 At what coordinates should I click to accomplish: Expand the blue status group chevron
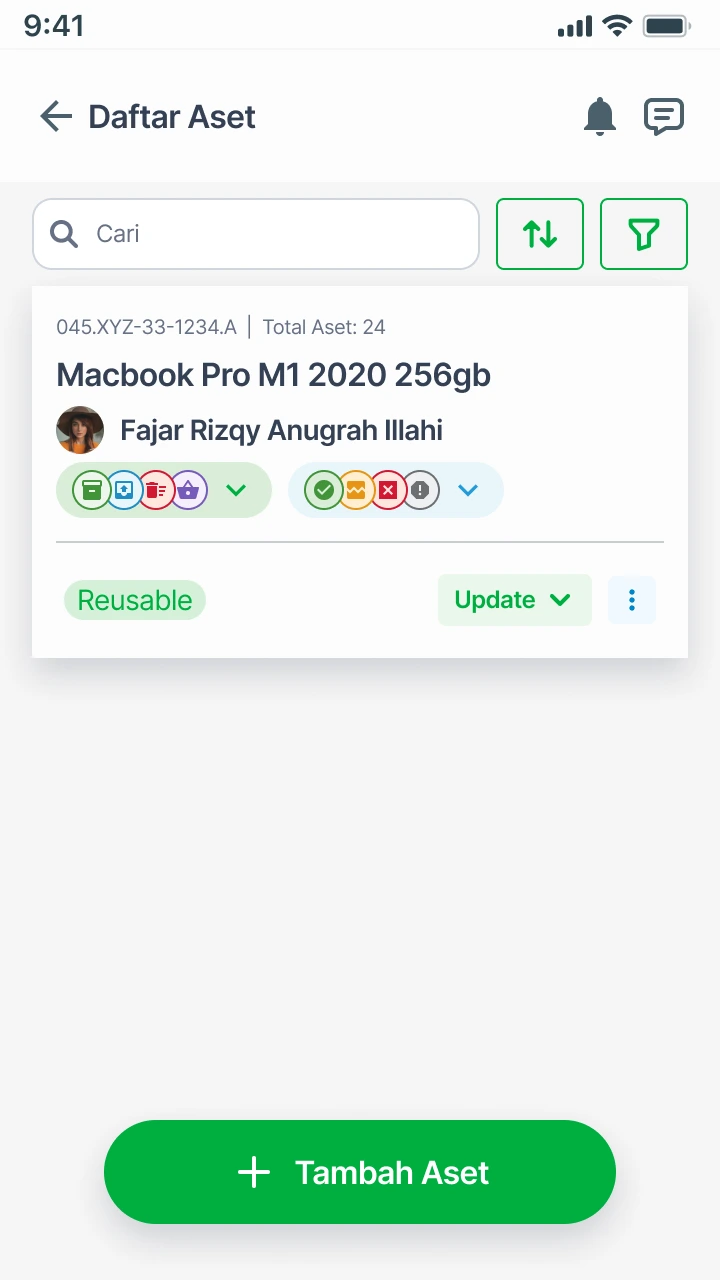[x=468, y=490]
